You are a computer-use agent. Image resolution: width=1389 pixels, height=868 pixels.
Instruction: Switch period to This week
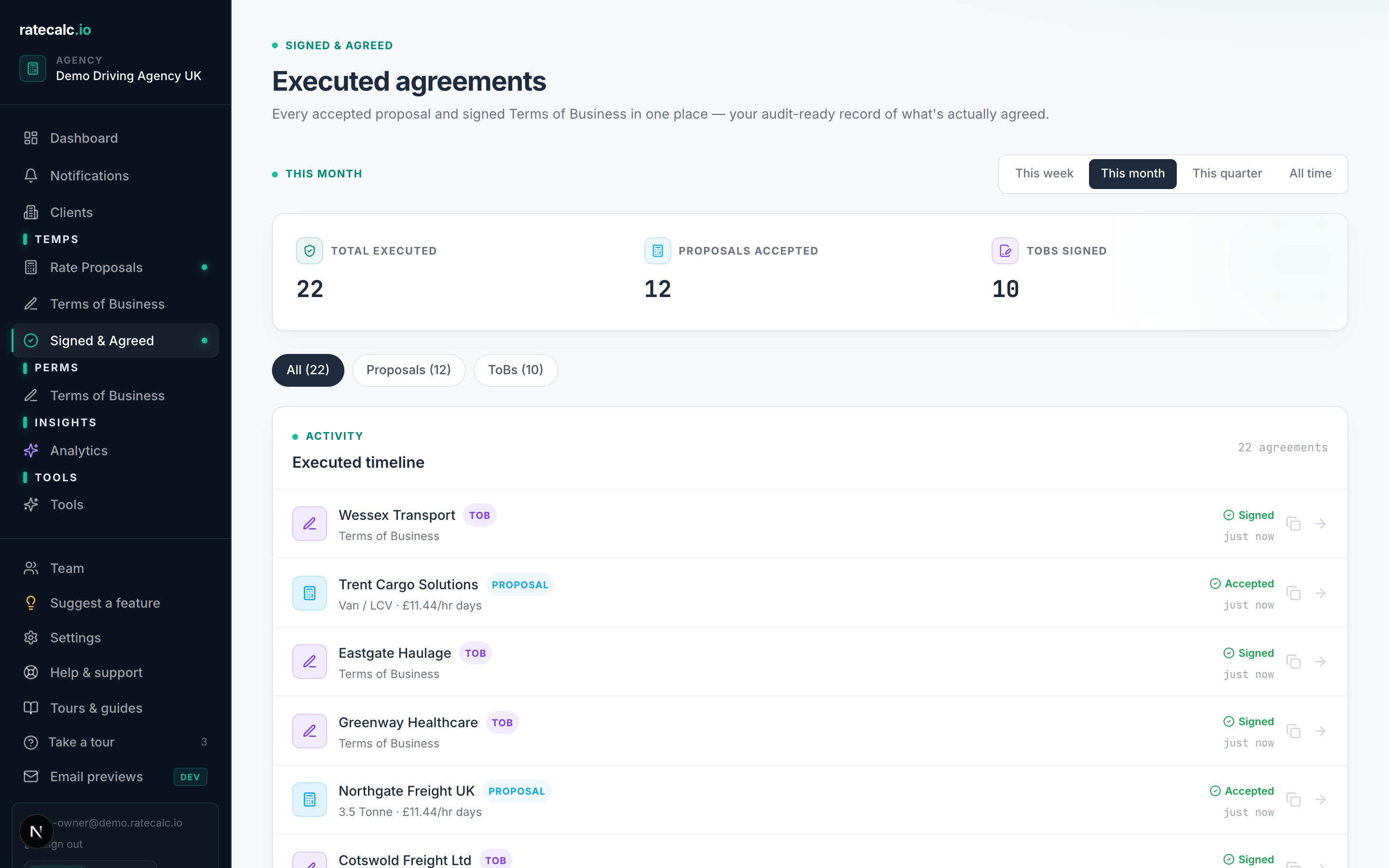point(1044,174)
